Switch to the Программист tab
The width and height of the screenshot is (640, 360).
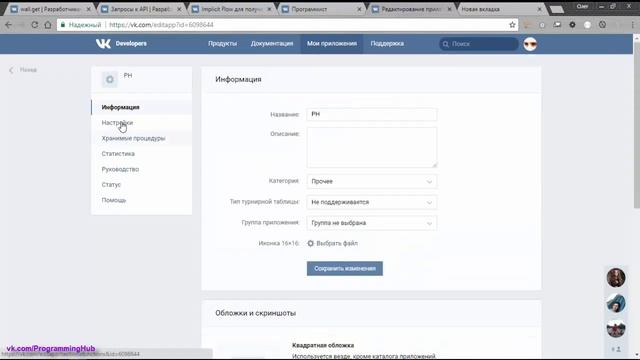coord(322,9)
